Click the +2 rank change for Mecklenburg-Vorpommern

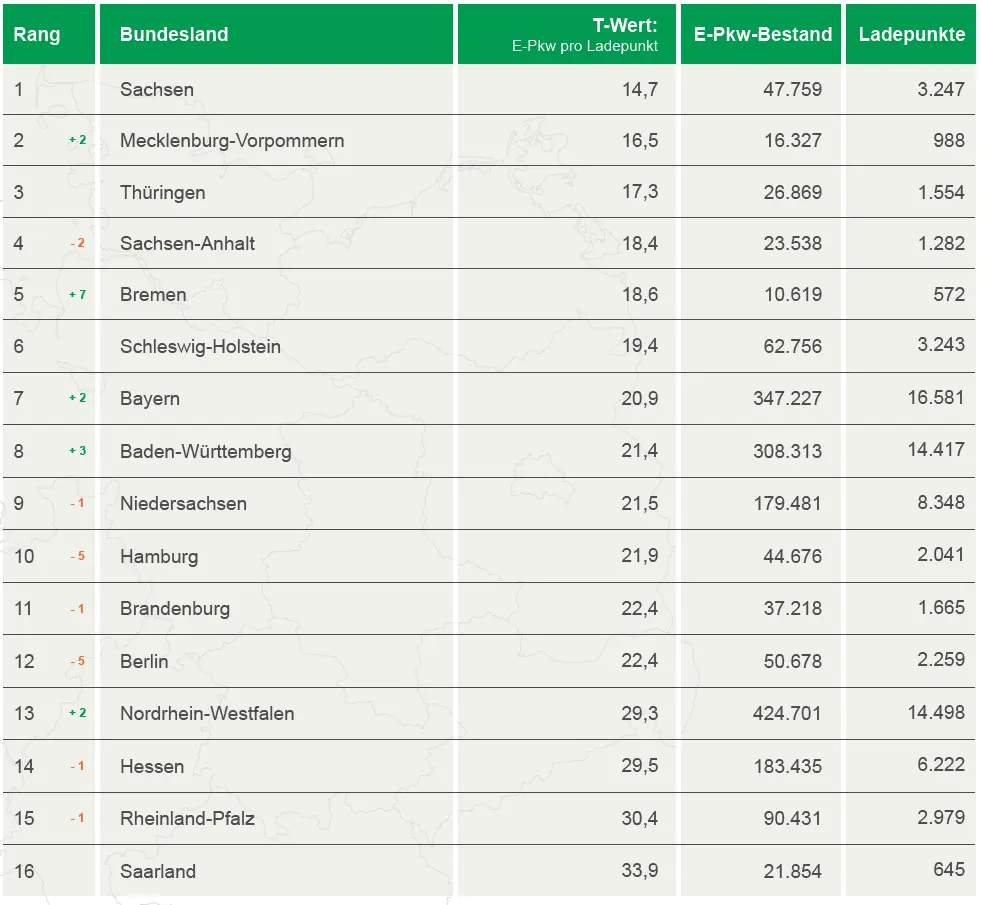tap(77, 140)
